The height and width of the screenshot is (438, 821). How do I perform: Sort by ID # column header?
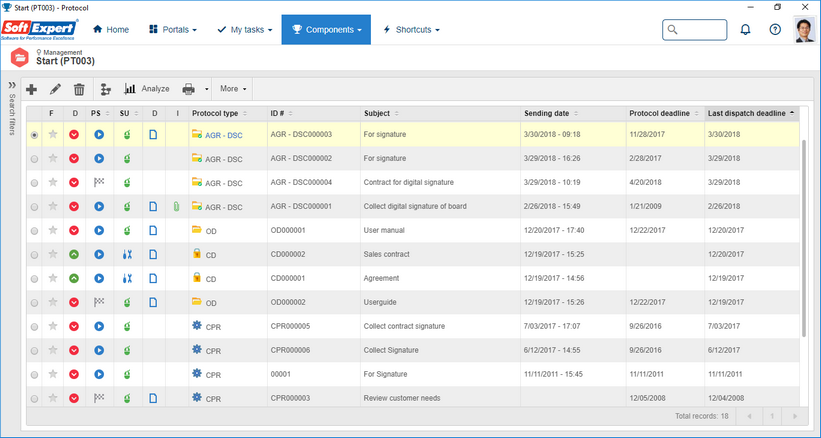click(x=314, y=113)
